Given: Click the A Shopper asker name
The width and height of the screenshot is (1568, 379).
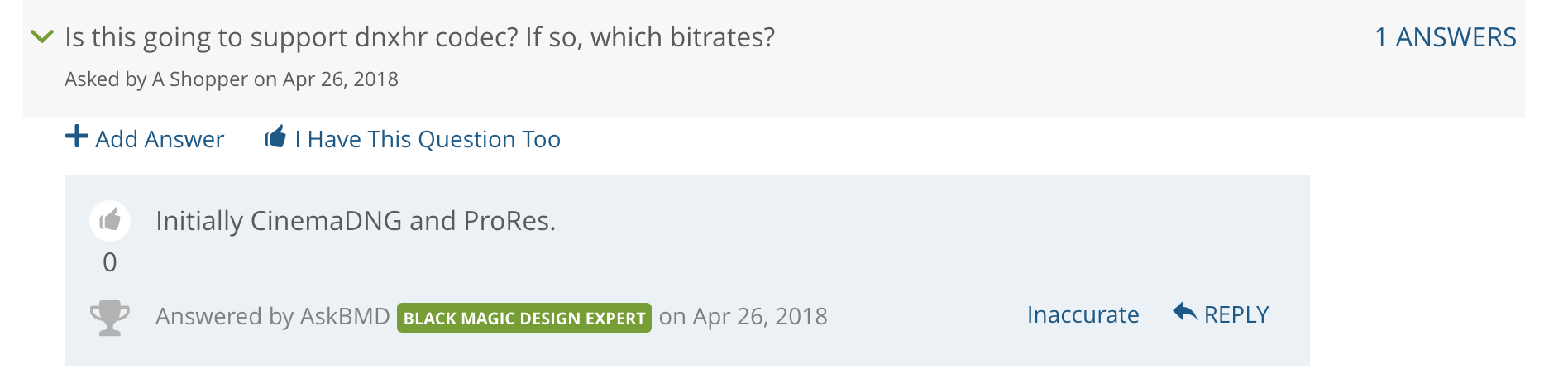Looking at the screenshot, I should pyautogui.click(x=200, y=79).
